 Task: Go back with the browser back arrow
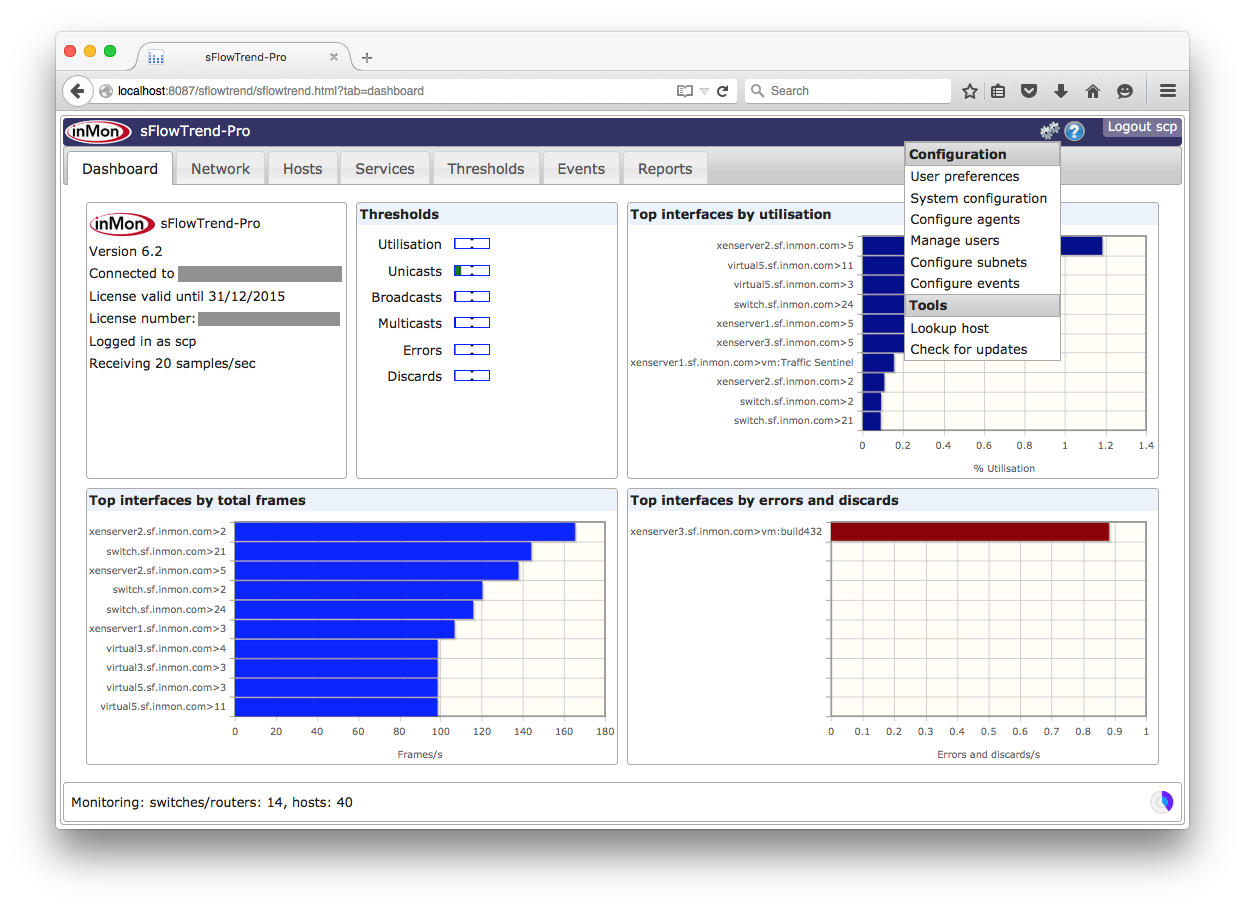click(x=77, y=91)
